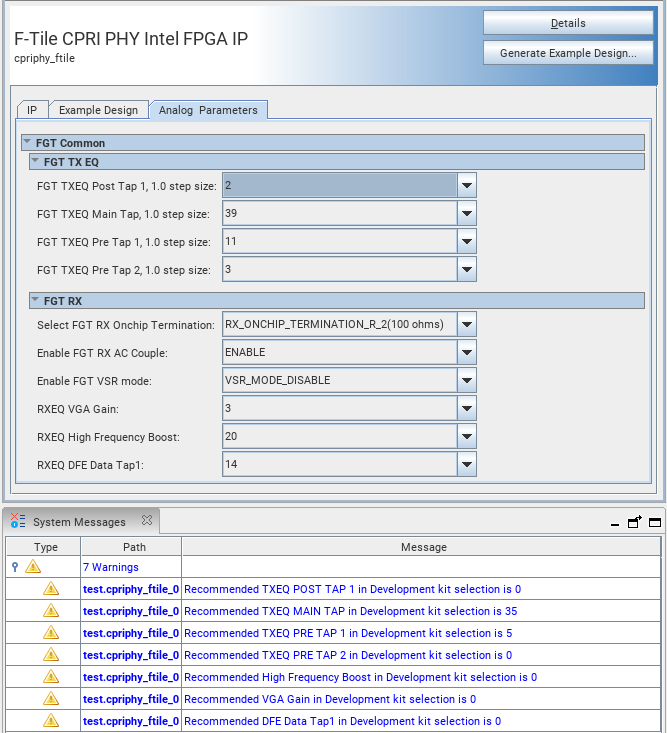
Task: Open RX Onchip Termination dropdown arrow
Action: pyautogui.click(x=466, y=324)
